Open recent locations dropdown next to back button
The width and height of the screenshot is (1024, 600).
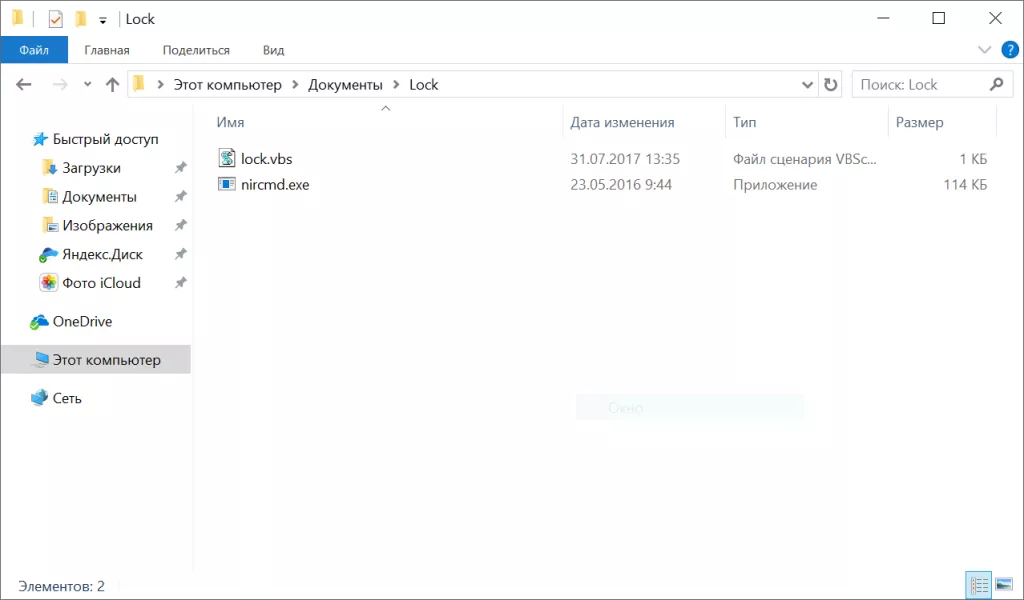tap(87, 84)
